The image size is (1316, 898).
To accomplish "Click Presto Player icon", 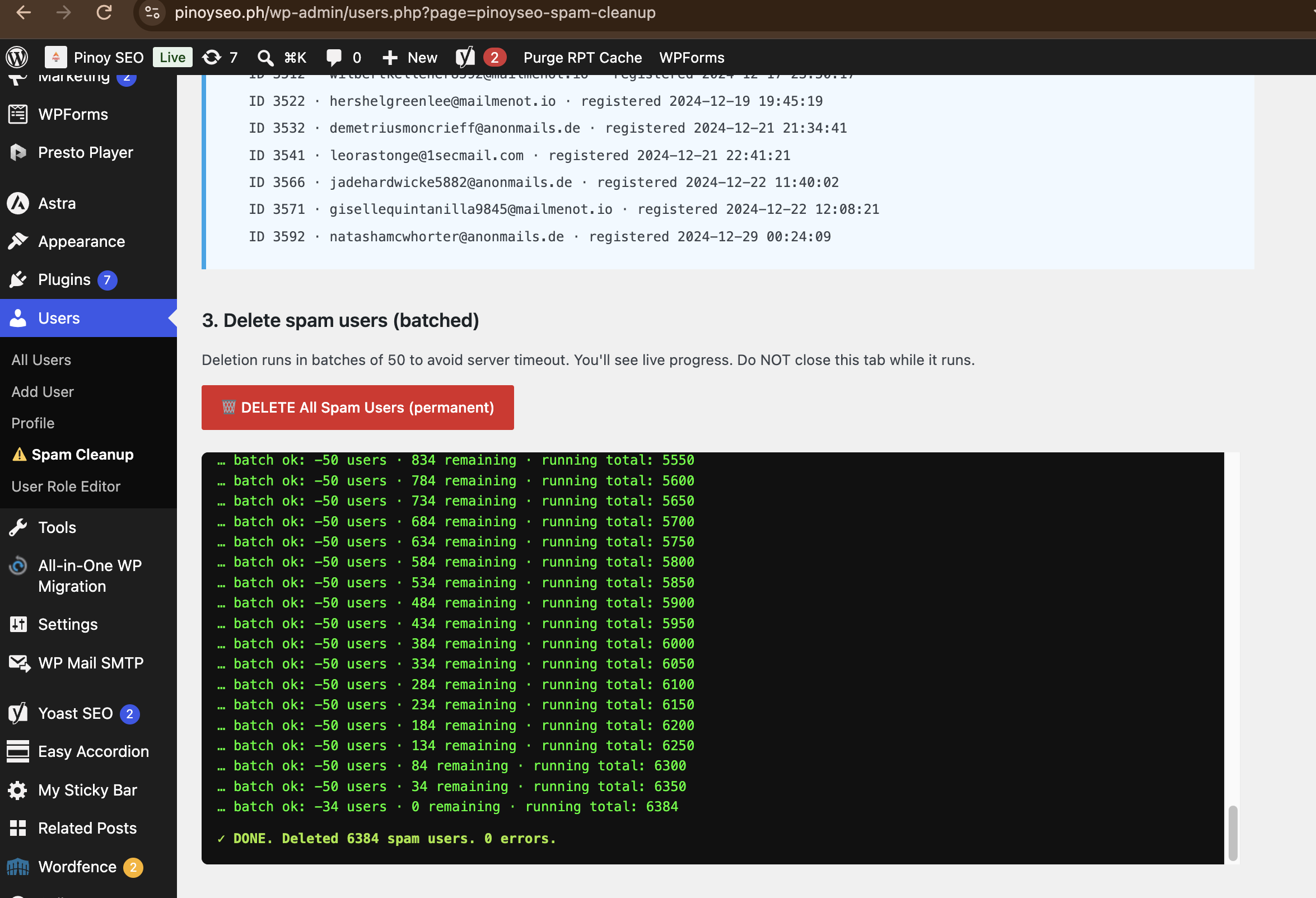I will [18, 152].
